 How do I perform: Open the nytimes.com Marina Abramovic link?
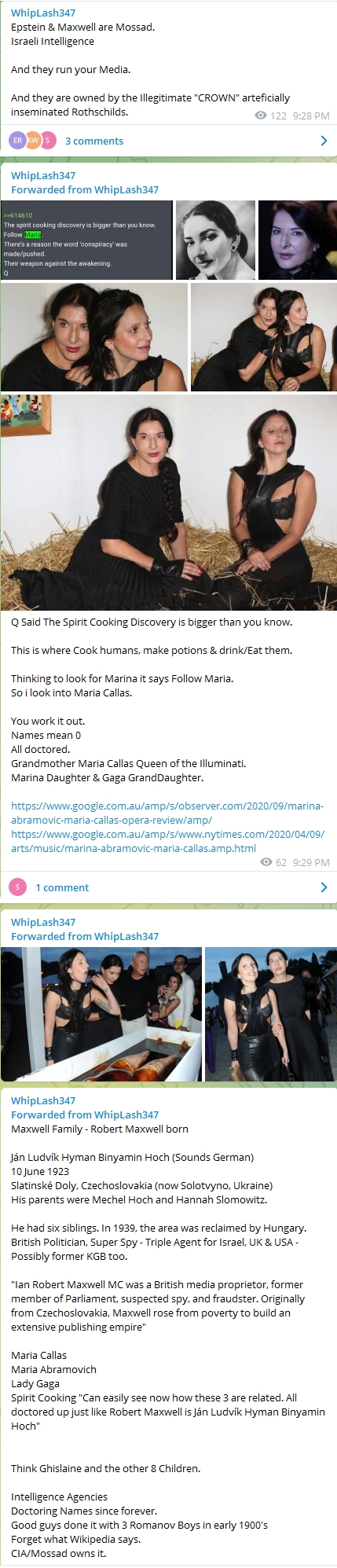(167, 841)
